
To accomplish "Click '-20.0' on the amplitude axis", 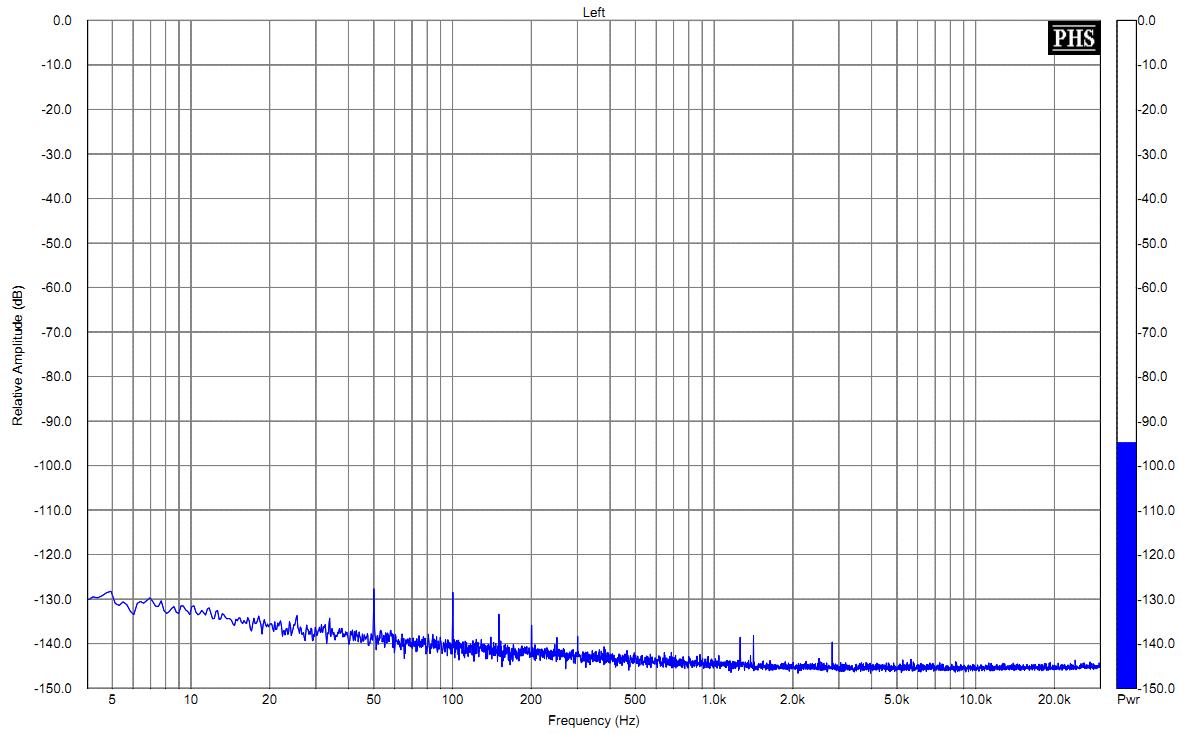I will (x=57, y=109).
